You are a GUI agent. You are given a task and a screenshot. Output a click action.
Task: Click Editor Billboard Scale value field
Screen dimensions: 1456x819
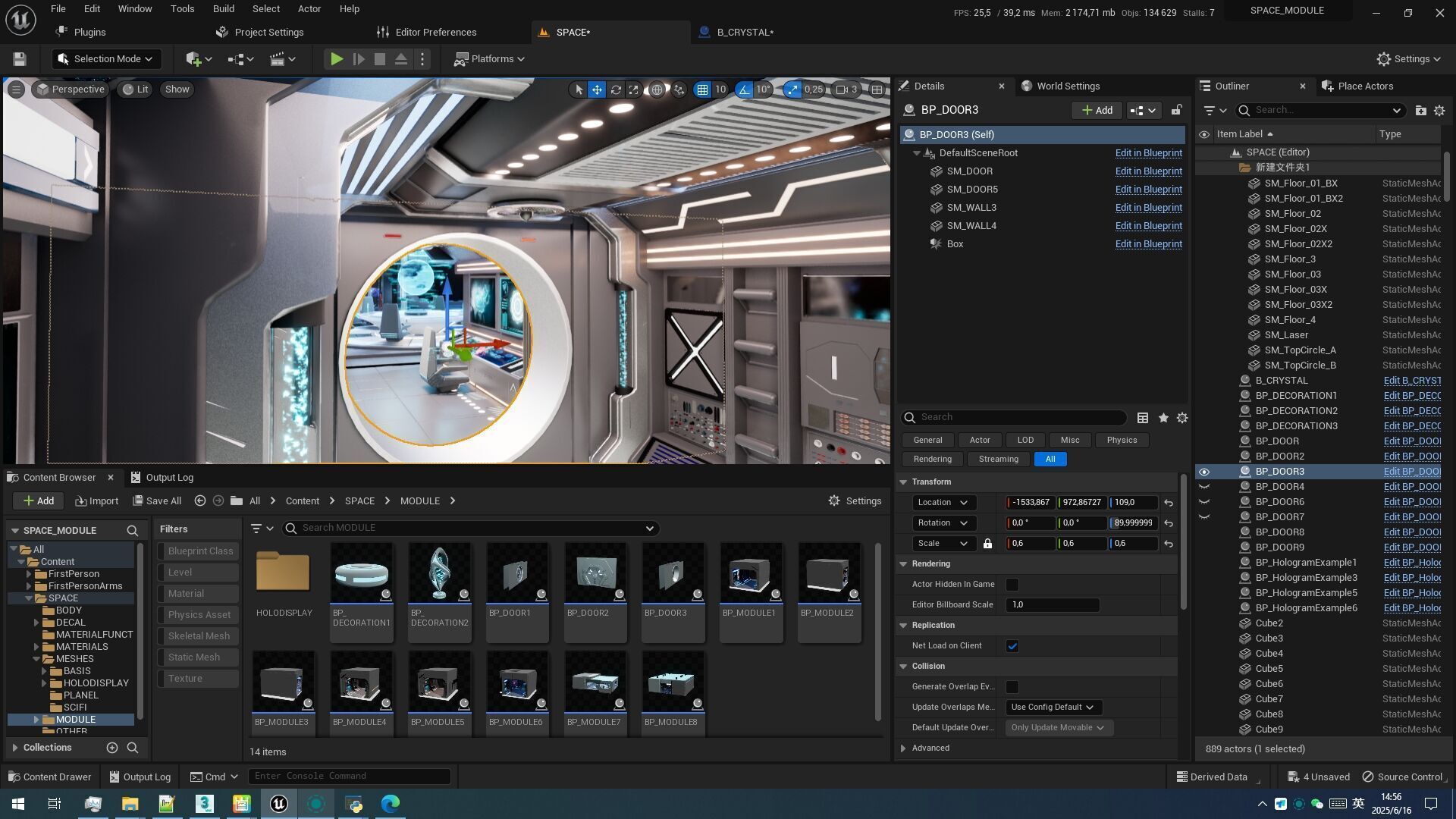(1052, 605)
